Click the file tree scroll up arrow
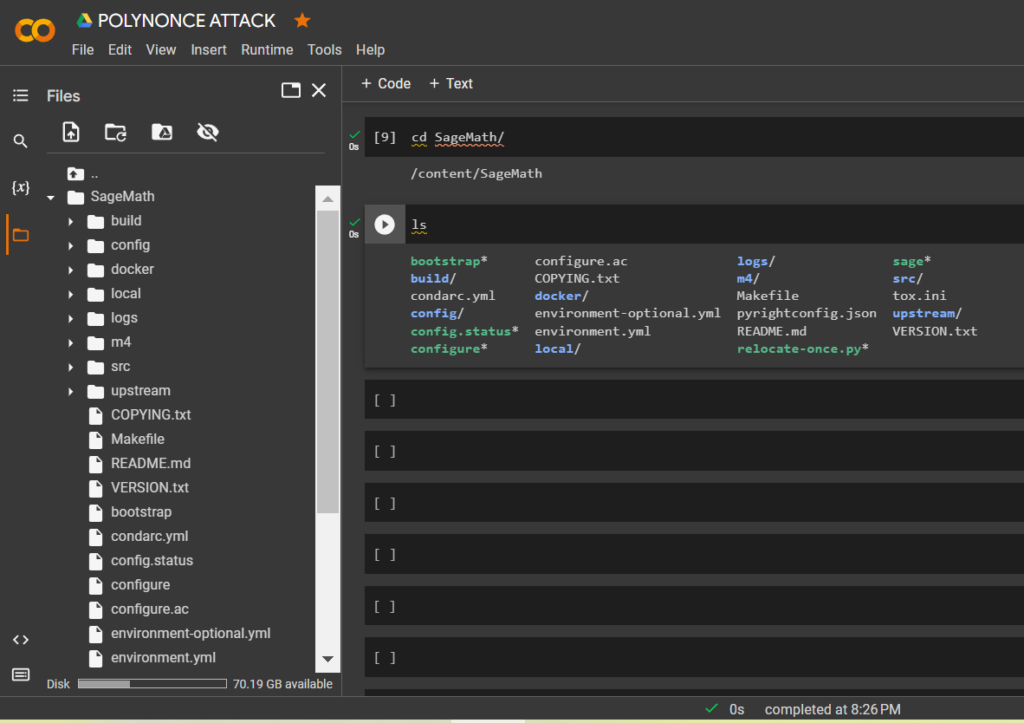This screenshot has height=723, width=1024. [328, 199]
